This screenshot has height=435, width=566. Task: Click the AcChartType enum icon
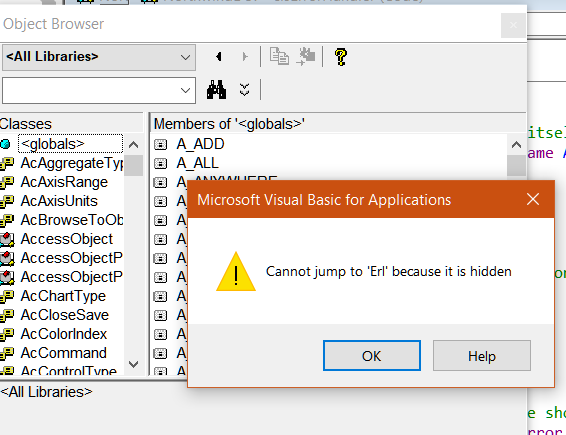[x=6, y=296]
